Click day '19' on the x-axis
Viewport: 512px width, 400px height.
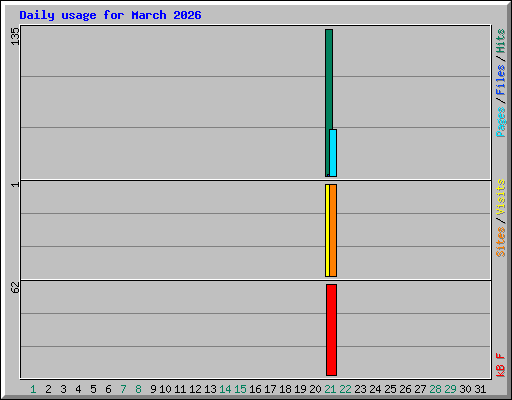point(300,389)
